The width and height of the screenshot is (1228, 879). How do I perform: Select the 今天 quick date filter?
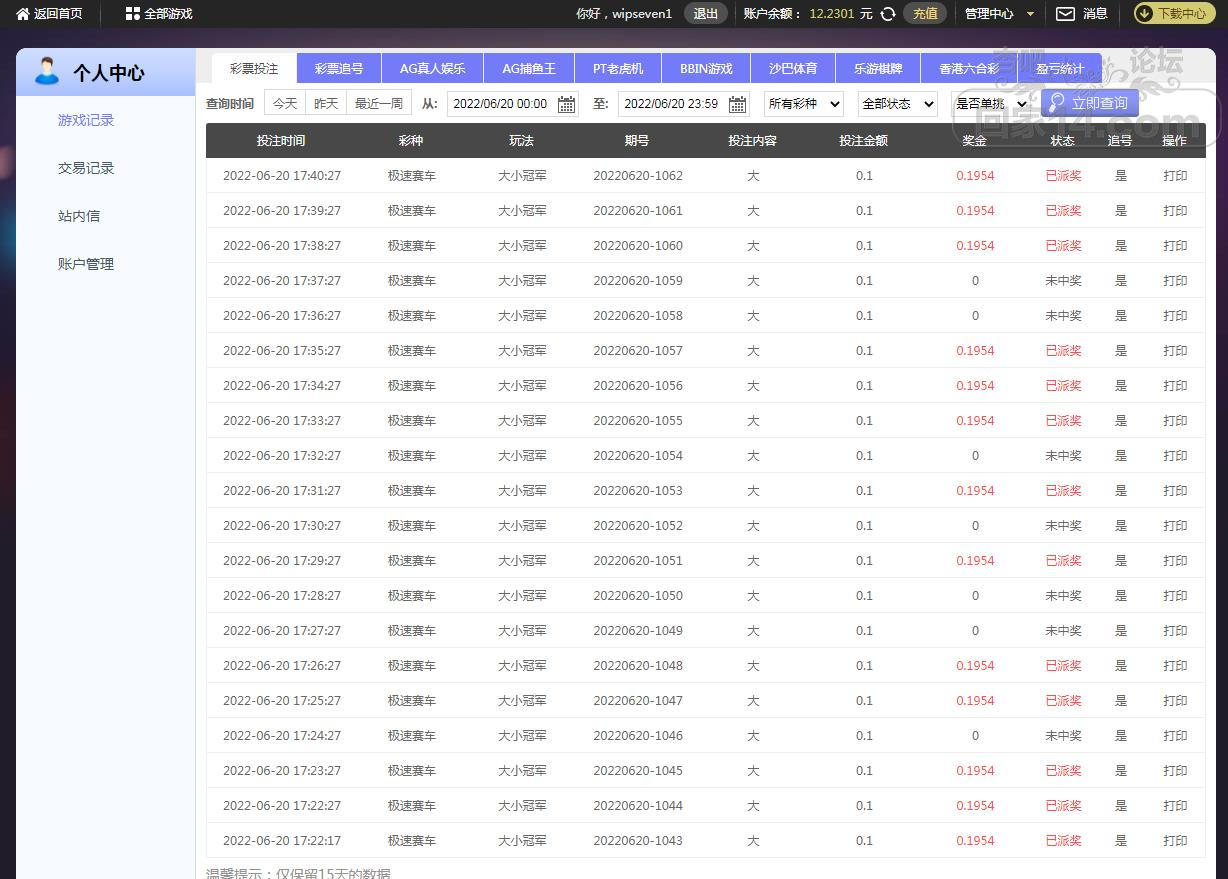[x=285, y=104]
